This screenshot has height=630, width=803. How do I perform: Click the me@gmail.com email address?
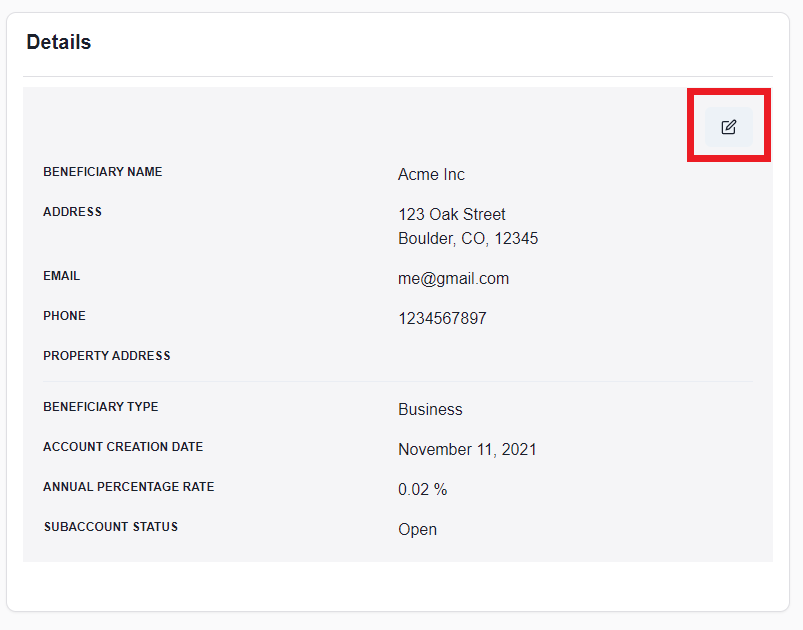[x=453, y=278]
